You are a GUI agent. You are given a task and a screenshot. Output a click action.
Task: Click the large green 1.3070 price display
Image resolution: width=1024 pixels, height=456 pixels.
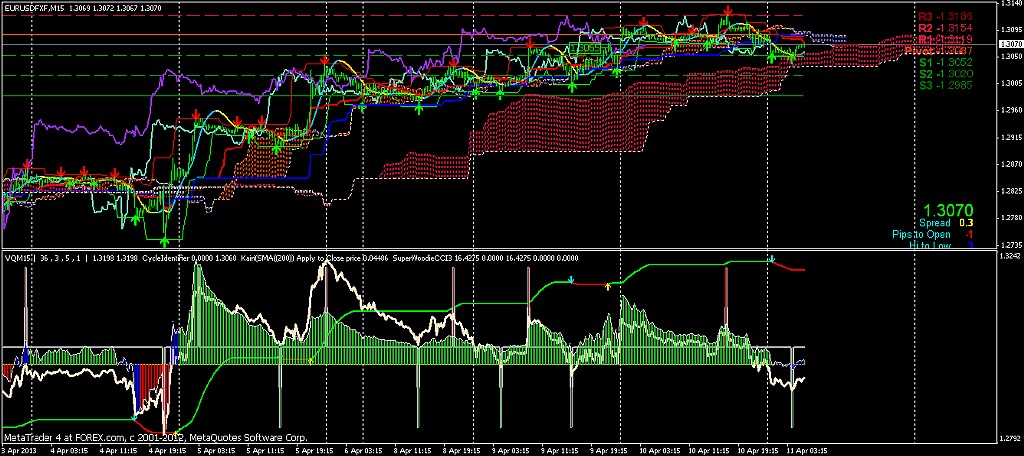click(948, 210)
